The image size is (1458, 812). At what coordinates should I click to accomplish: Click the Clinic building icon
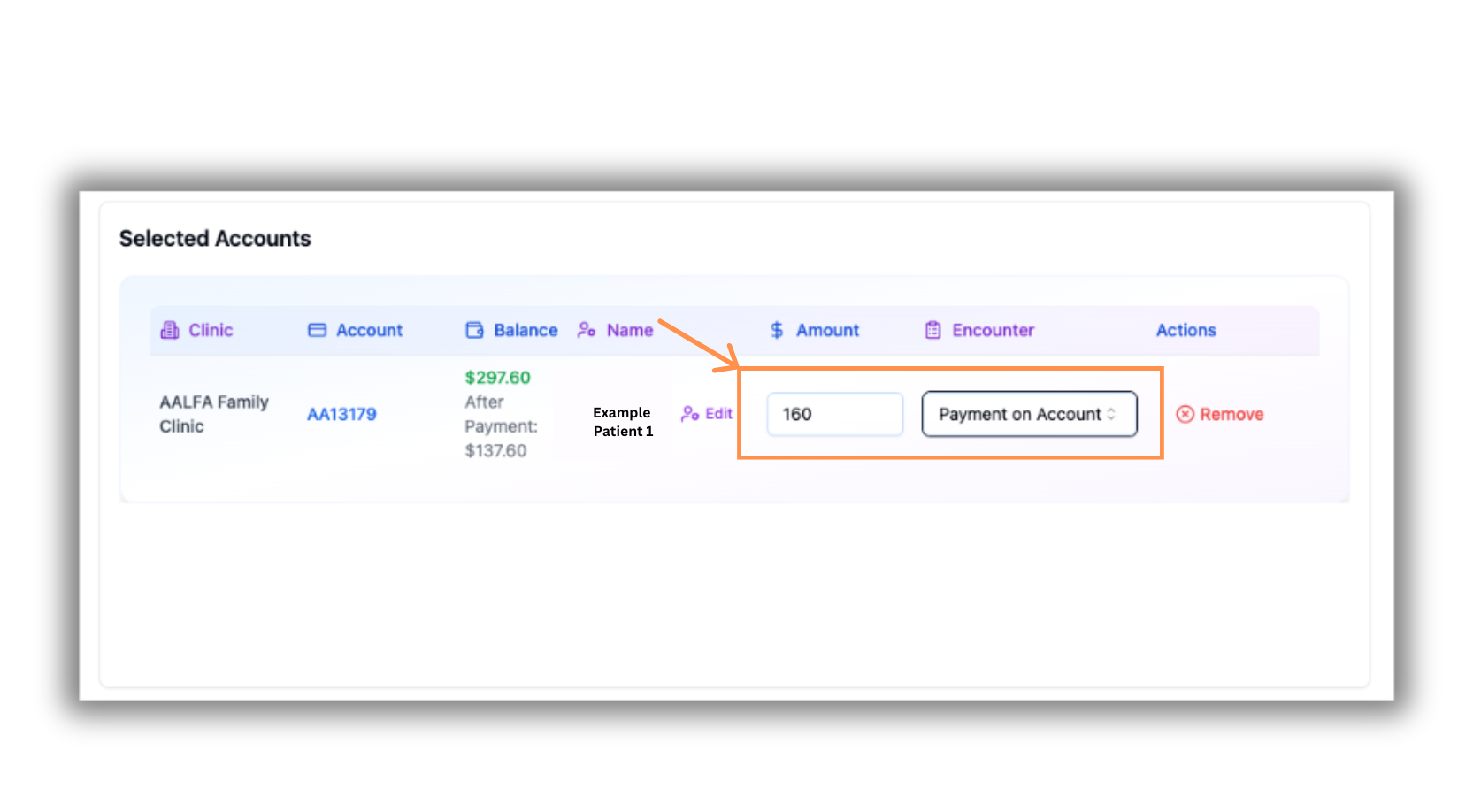[x=169, y=330]
